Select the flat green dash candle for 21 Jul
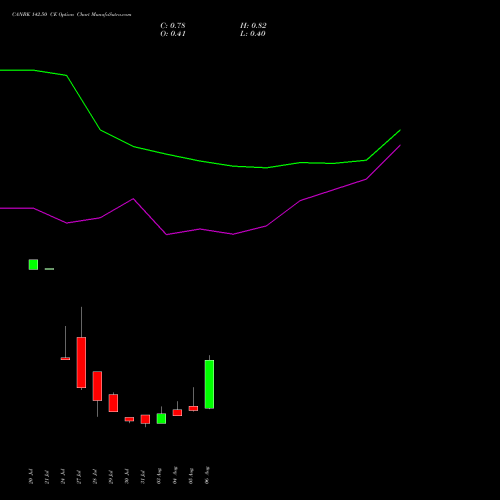The height and width of the screenshot is (500, 500). (49, 269)
